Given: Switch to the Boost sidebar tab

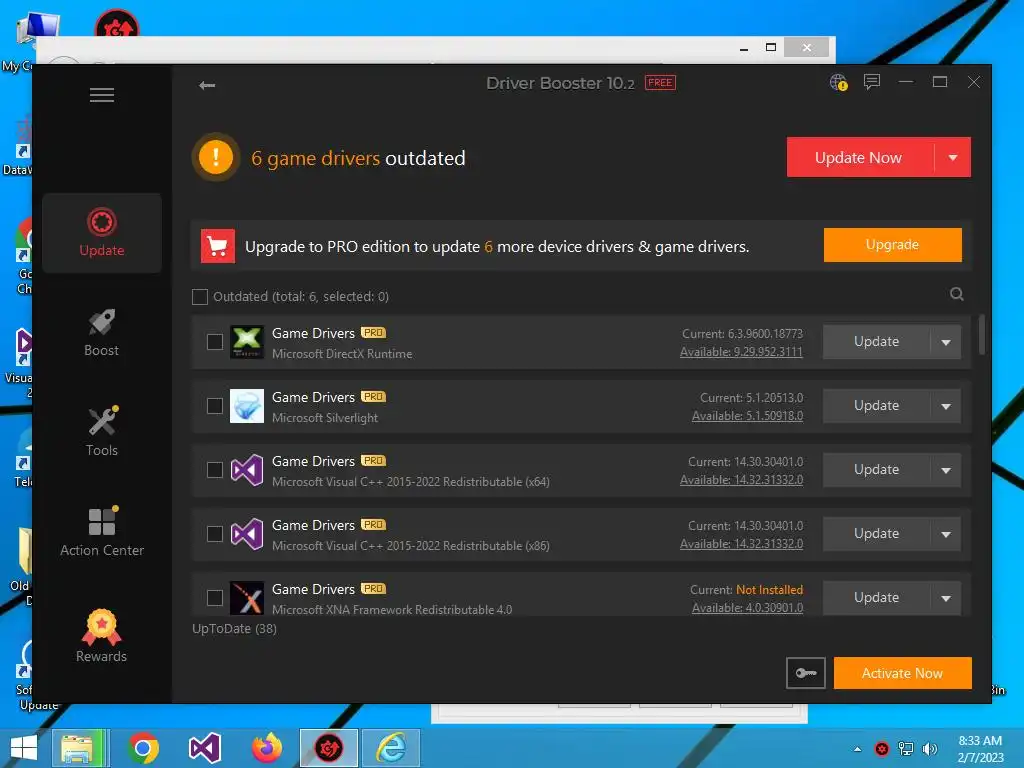Looking at the screenshot, I should coord(102,333).
